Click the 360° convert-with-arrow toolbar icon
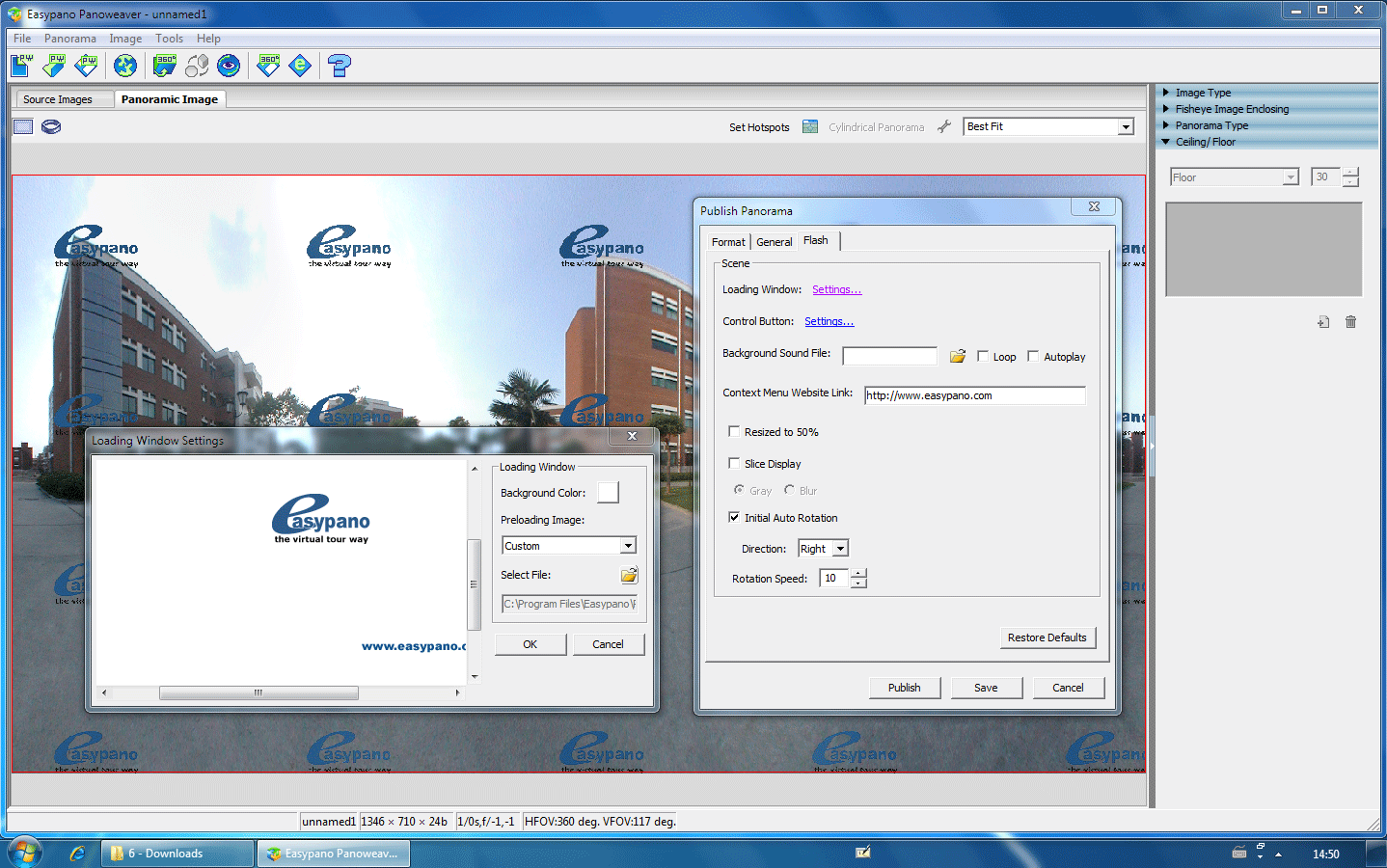The image size is (1387, 868). point(165,66)
